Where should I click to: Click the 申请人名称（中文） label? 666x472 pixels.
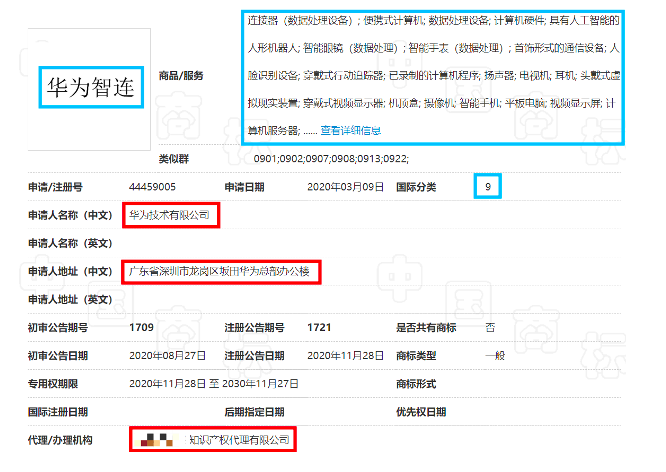point(70,215)
